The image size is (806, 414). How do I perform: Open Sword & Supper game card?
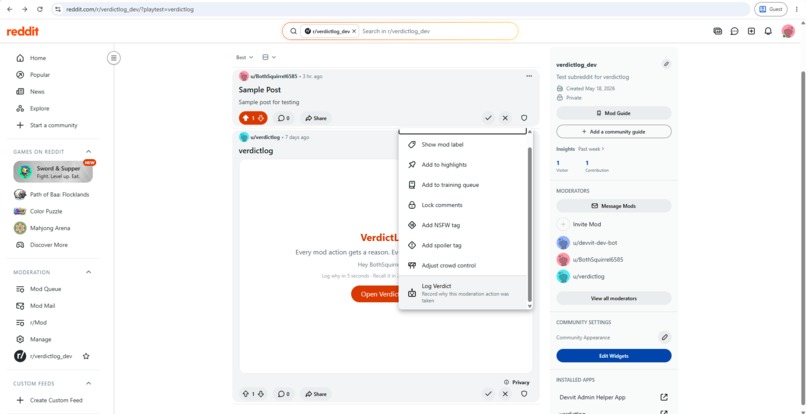(x=53, y=172)
